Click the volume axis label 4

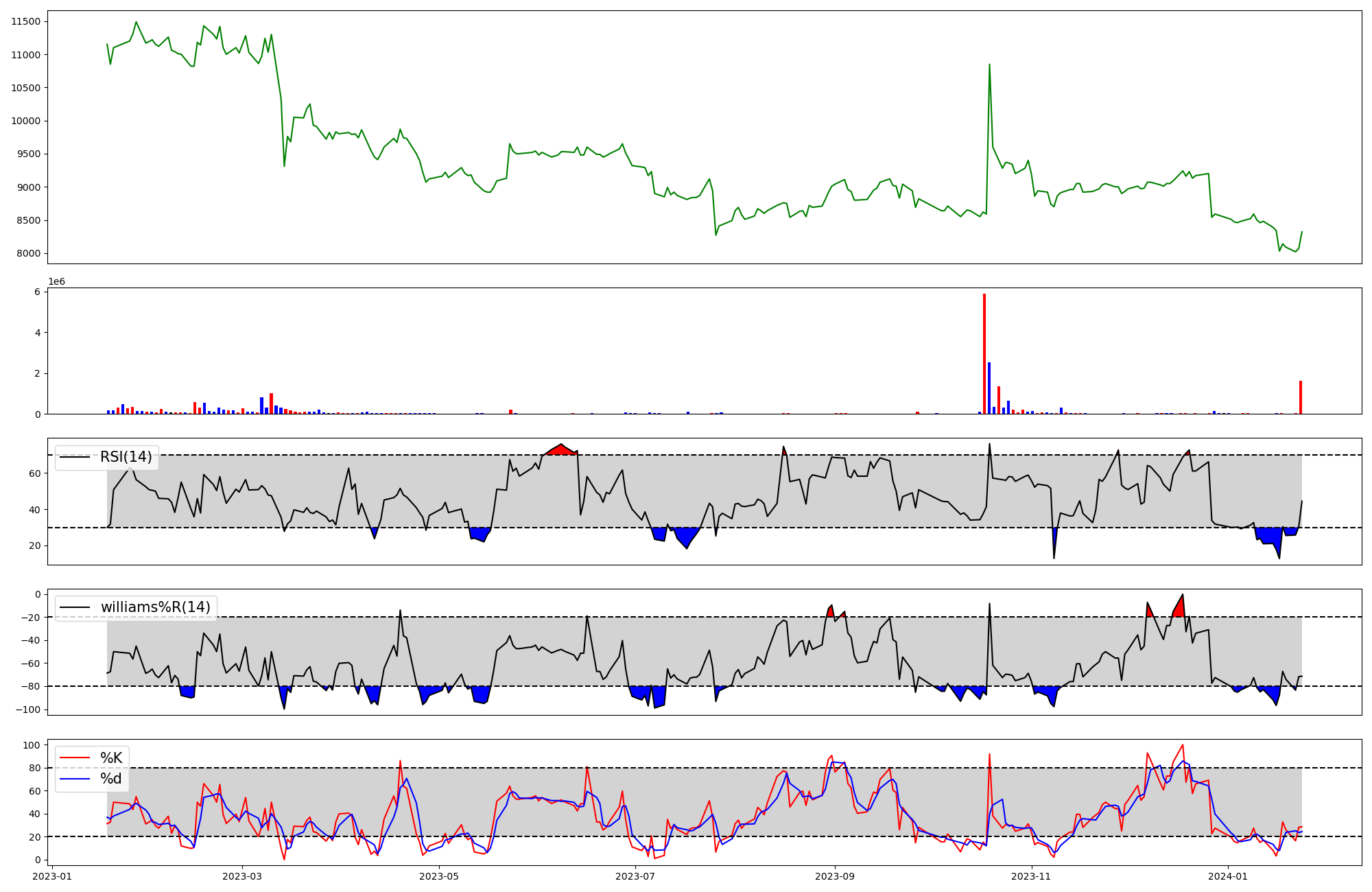click(x=38, y=333)
